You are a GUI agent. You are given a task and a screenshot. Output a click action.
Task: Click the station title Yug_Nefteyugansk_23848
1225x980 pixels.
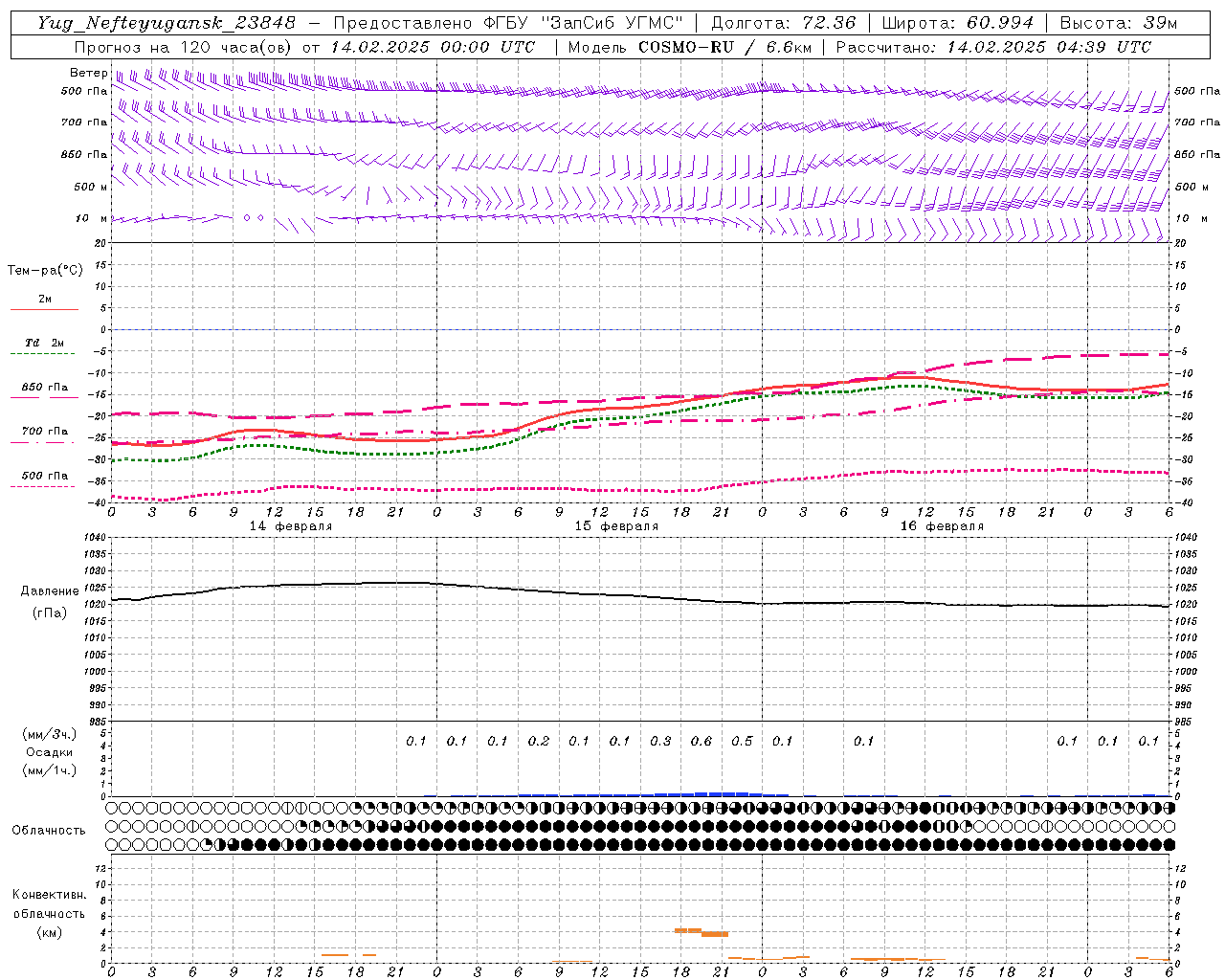tap(167, 23)
